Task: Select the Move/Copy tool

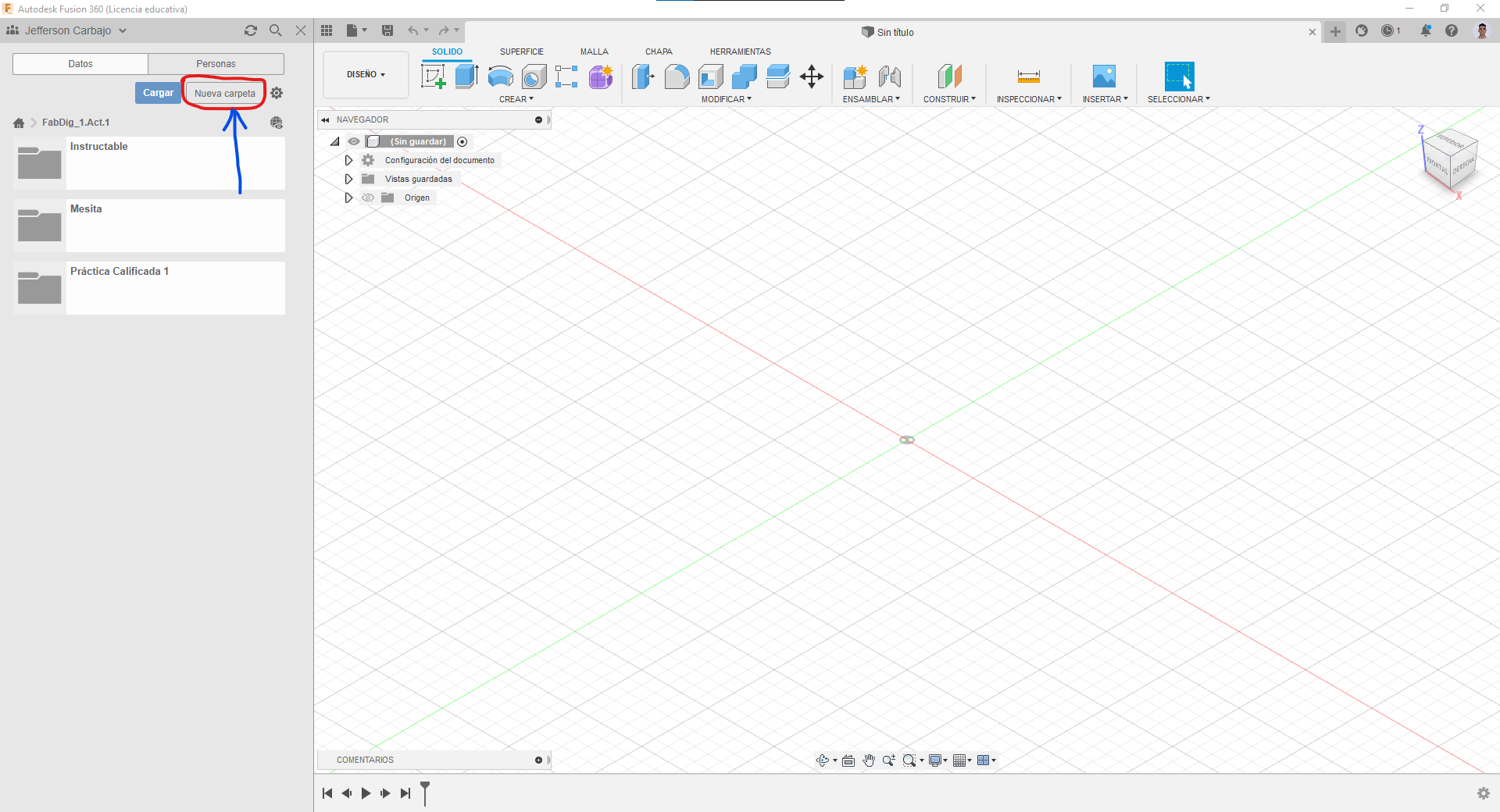Action: [x=812, y=77]
